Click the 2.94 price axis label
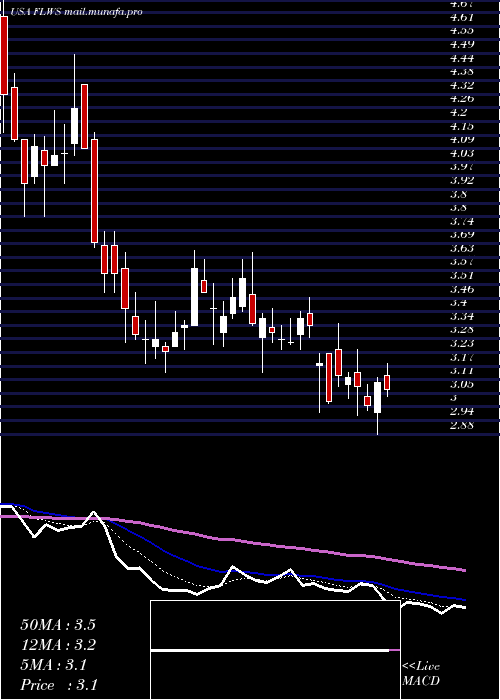 coord(462,412)
